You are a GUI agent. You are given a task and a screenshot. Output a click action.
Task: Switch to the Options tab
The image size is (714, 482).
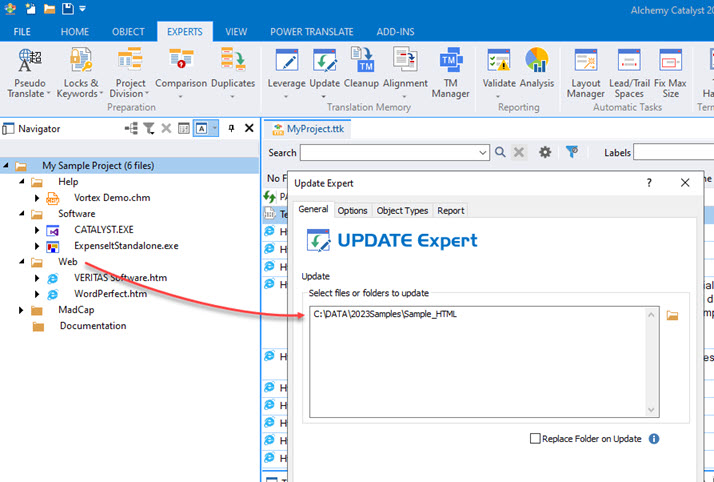coord(352,210)
